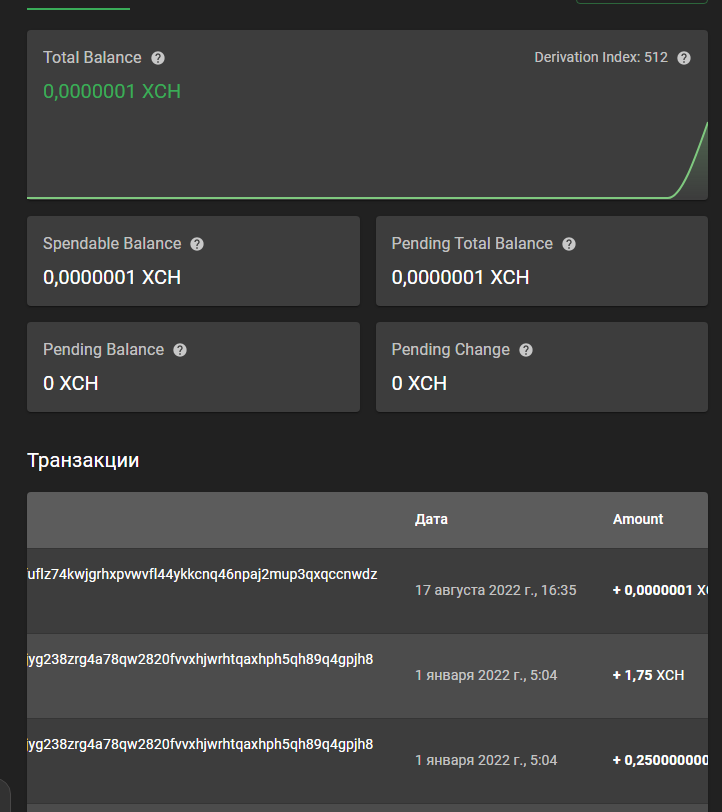The image size is (722, 812).
Task: Click date in the + 1,75 XCH row
Action: pyautogui.click(x=486, y=675)
